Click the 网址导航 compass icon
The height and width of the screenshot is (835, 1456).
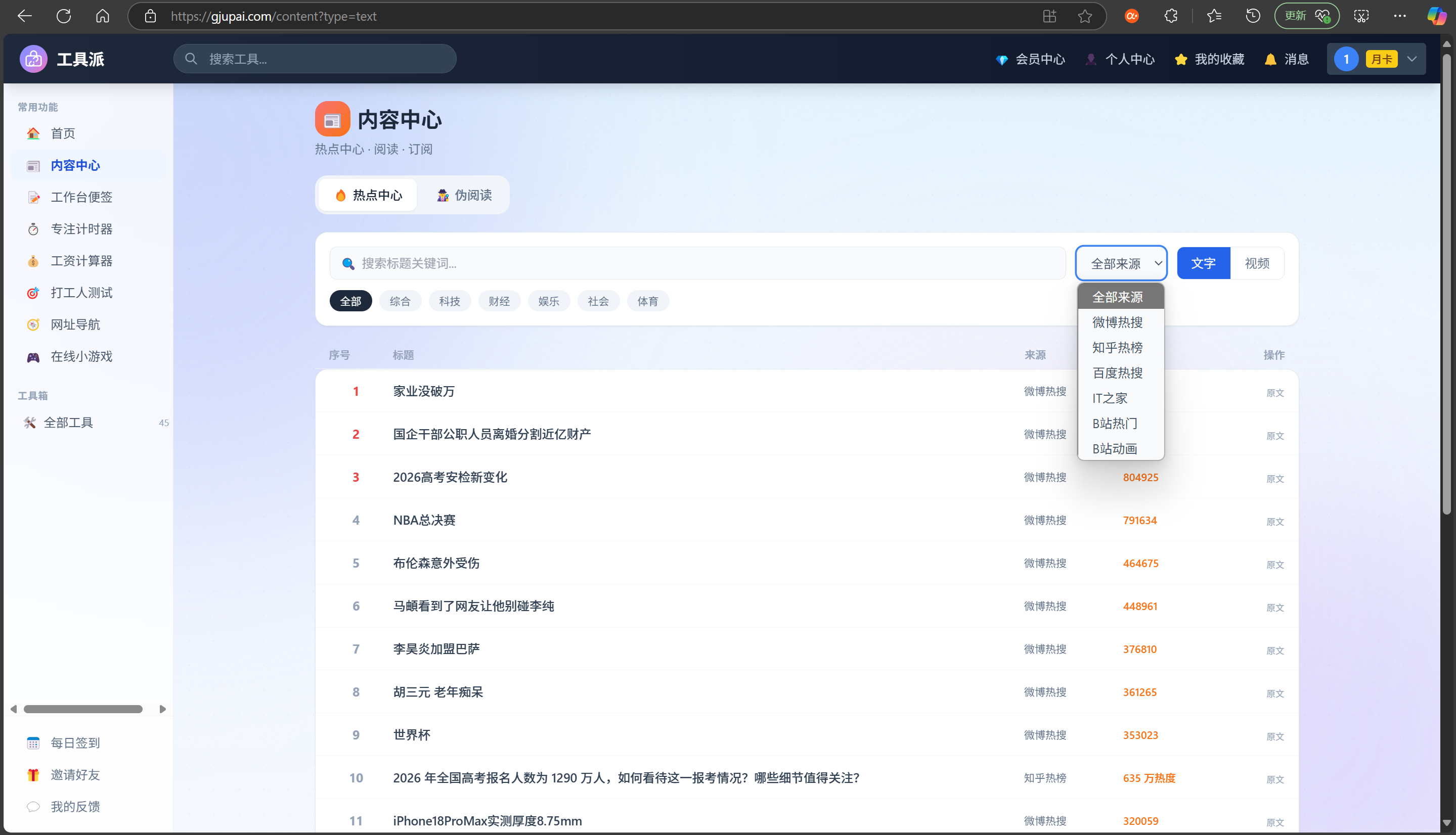[x=33, y=324]
